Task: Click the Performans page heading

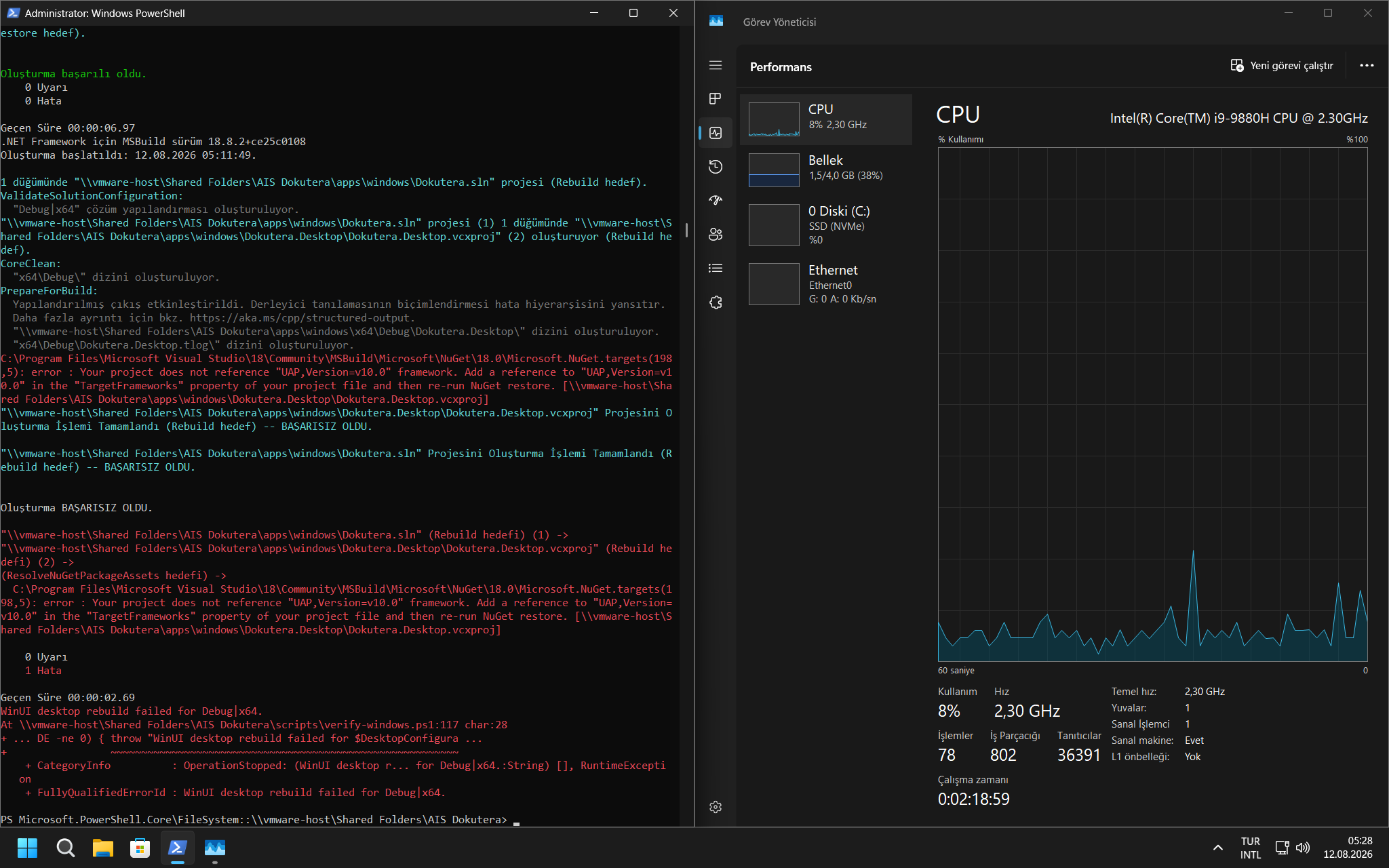Action: coord(781,66)
